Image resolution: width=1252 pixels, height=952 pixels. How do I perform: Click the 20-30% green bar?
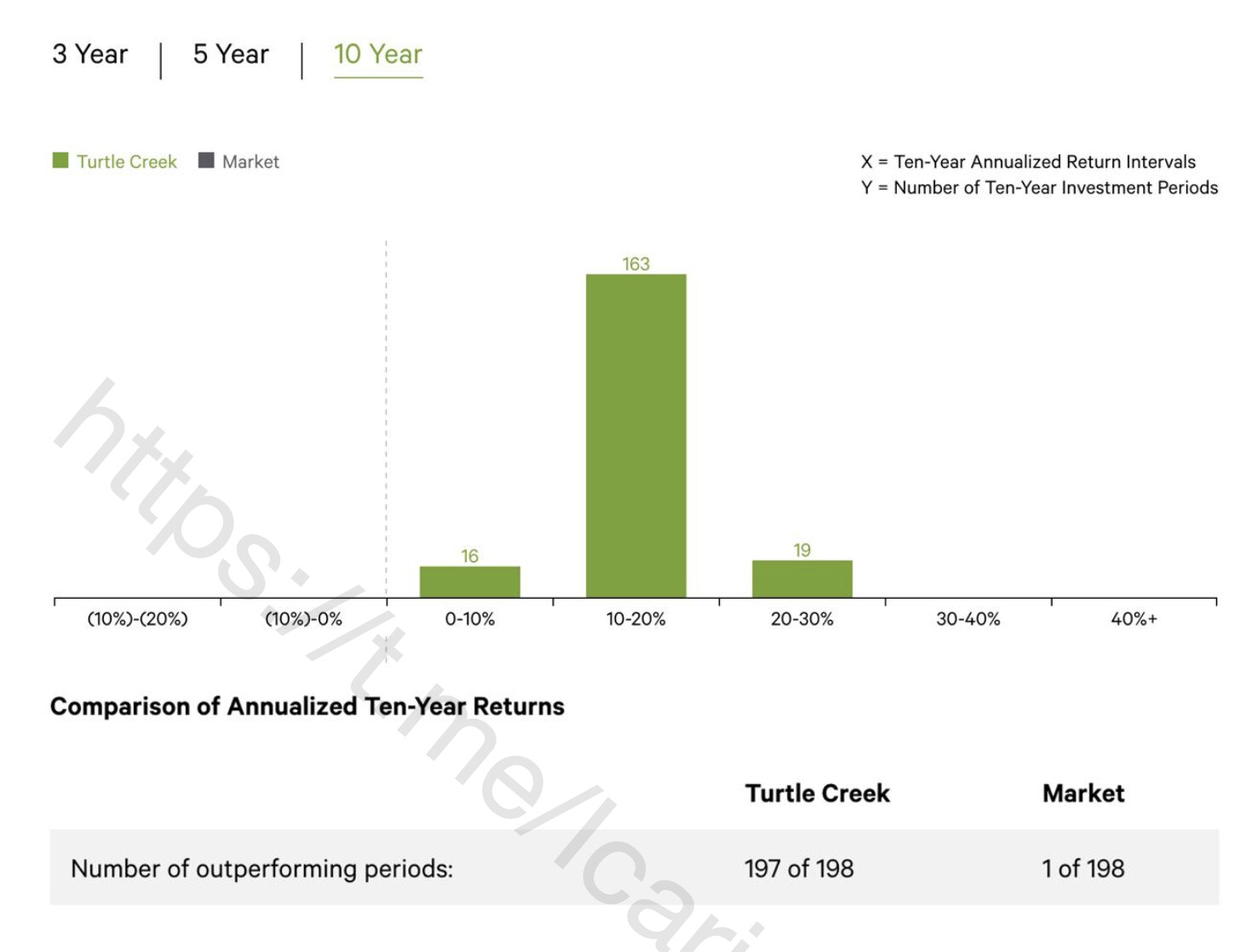801,579
